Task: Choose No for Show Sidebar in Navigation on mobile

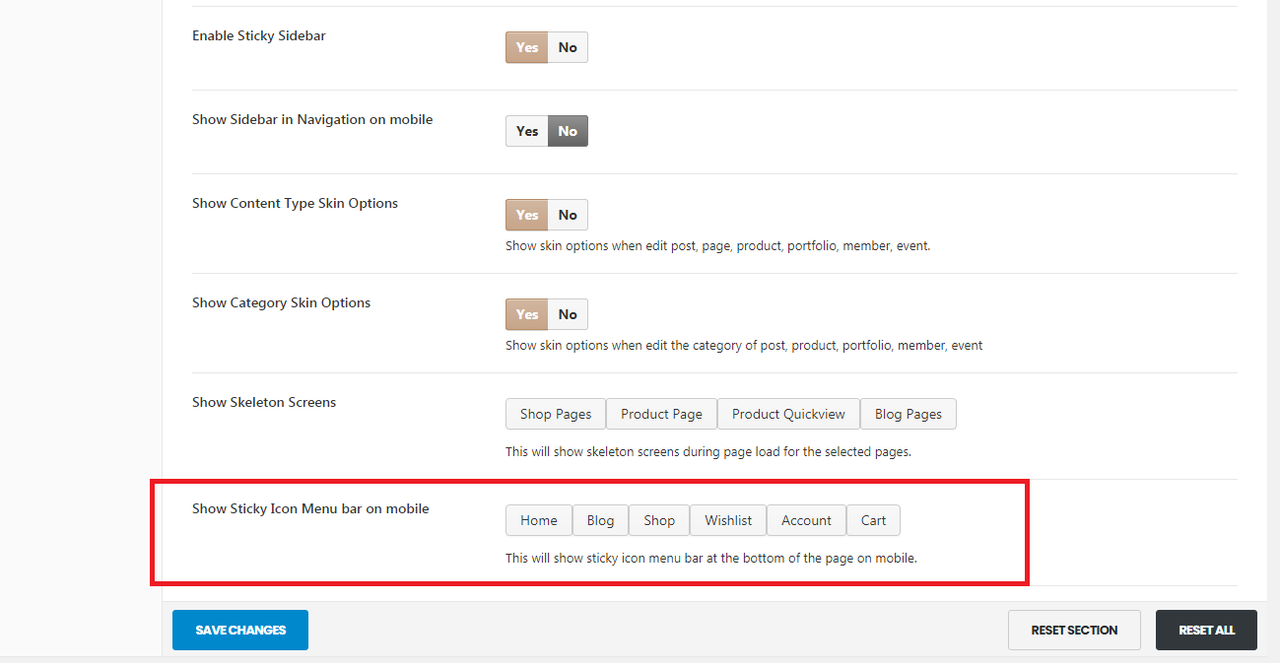Action: click(x=568, y=131)
